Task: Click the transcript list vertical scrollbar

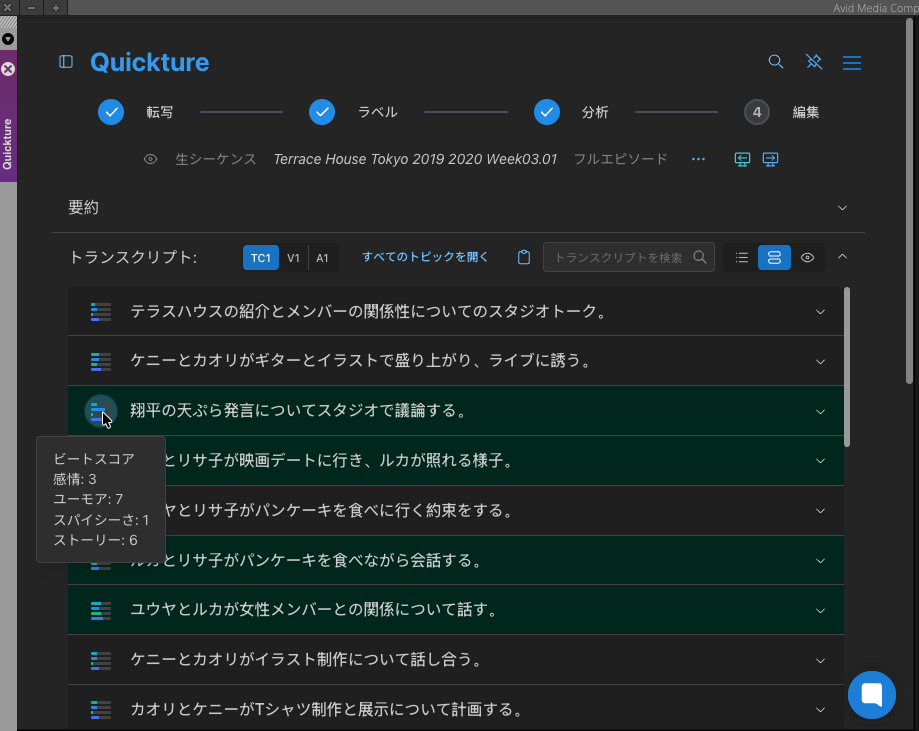Action: pyautogui.click(x=847, y=367)
